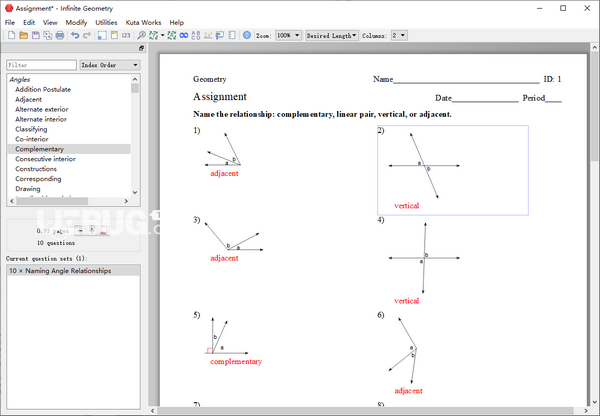600x416 pixels.
Task: Select question 6 adjacent angles diagram
Action: [403, 350]
